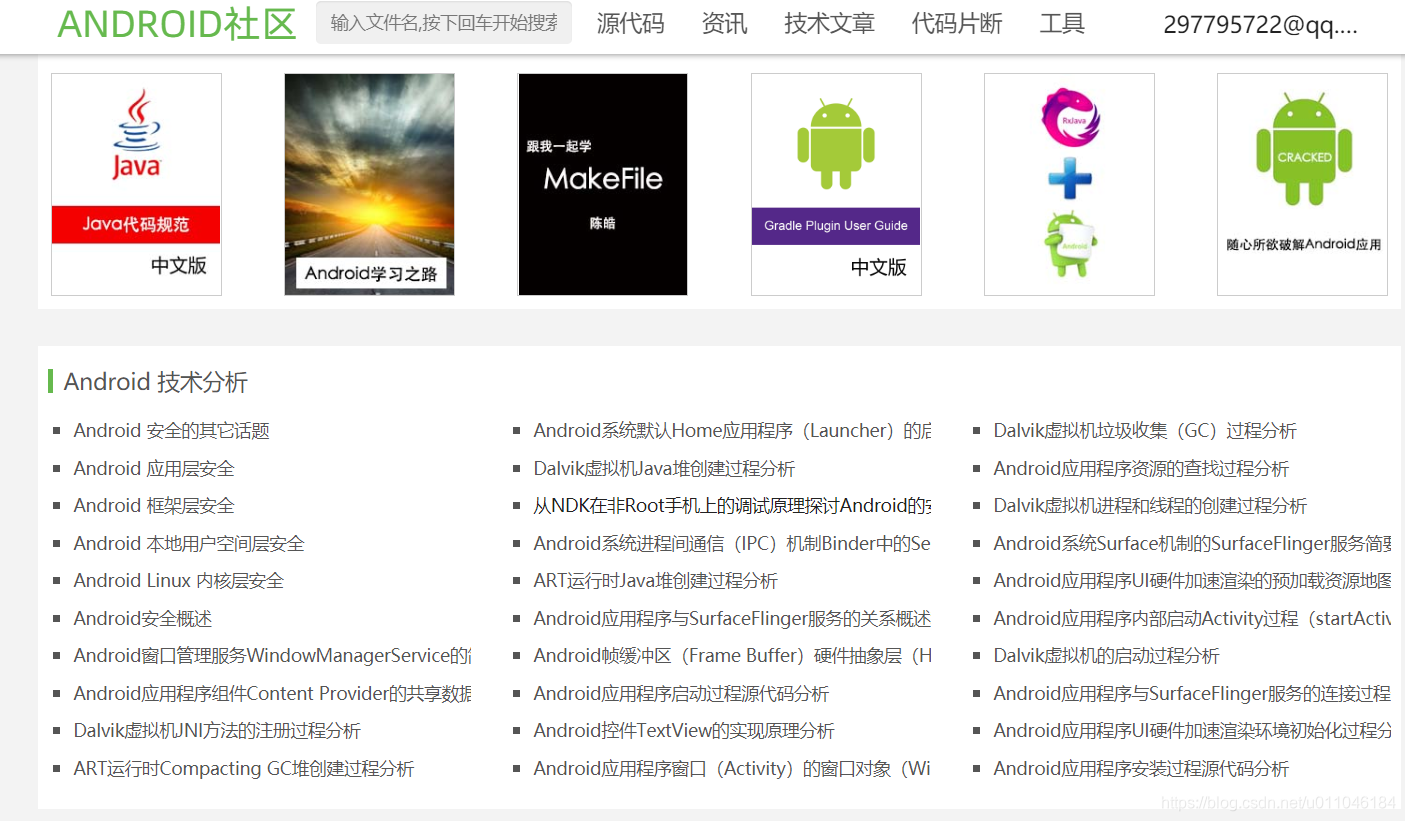Open ART运行时Java堆创建过程分析
This screenshot has width=1405, height=821.
tap(656, 581)
